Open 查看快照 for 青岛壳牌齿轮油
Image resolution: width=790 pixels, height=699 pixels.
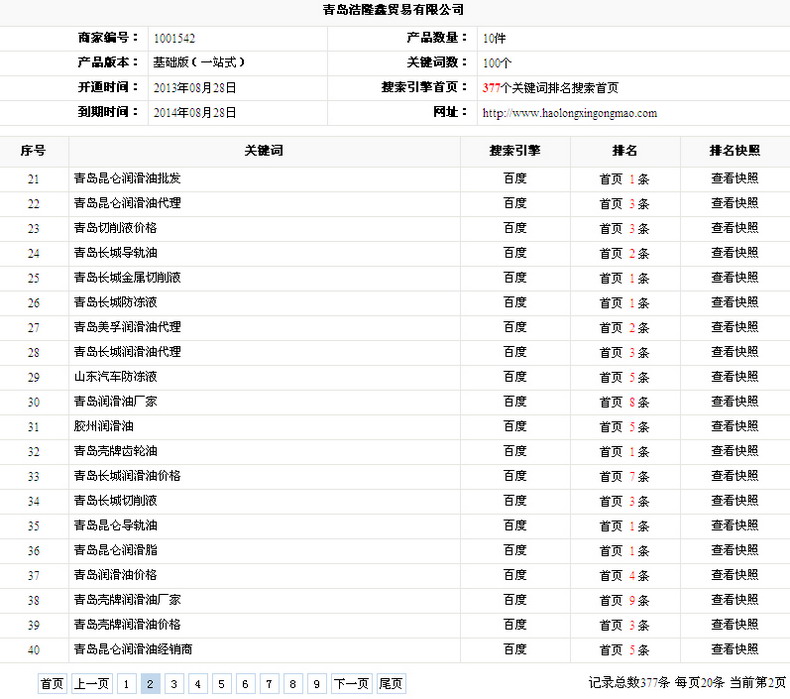pos(735,451)
